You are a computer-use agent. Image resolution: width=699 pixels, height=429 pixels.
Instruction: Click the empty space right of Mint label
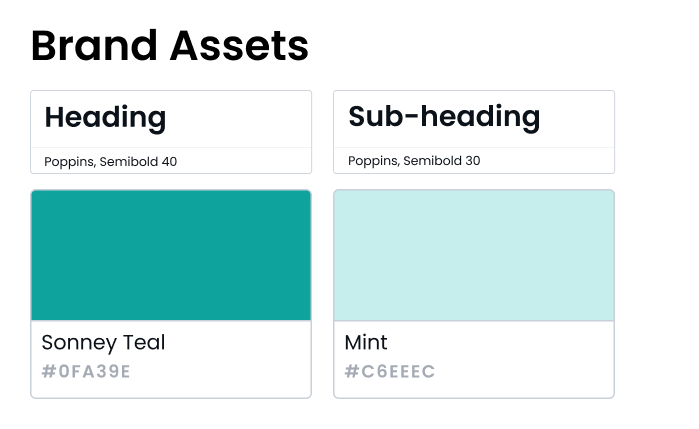pos(500,342)
